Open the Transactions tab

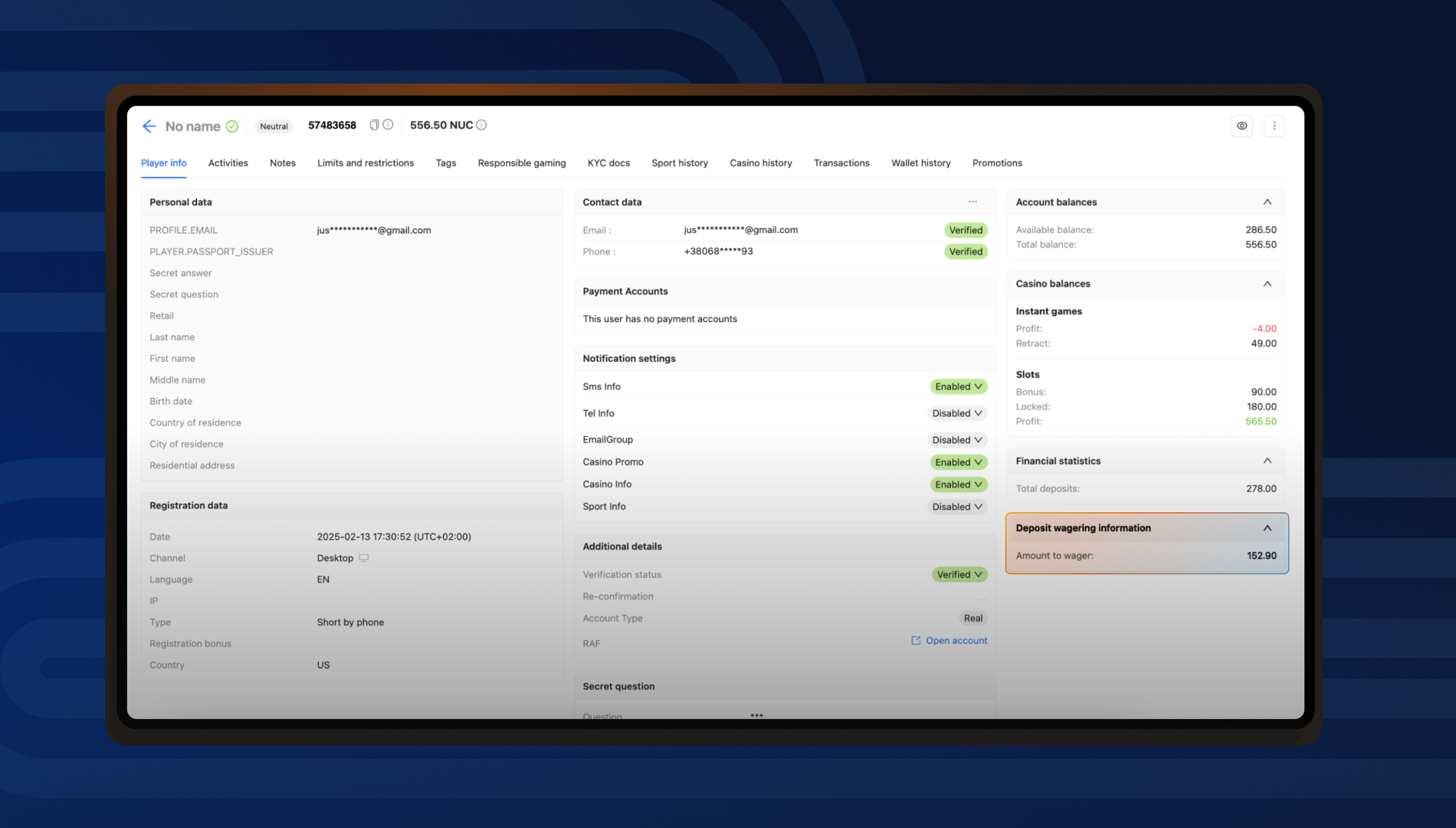(841, 163)
